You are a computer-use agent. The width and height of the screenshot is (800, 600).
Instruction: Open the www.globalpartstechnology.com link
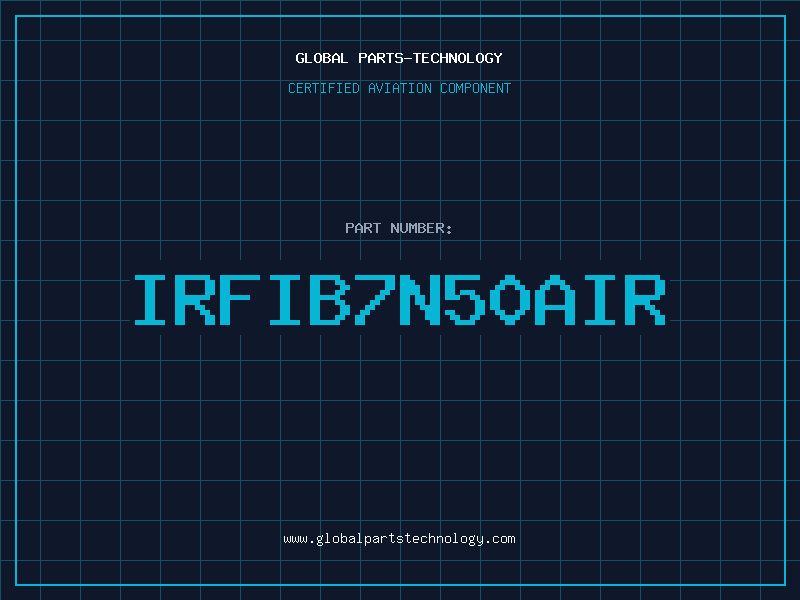click(x=399, y=539)
